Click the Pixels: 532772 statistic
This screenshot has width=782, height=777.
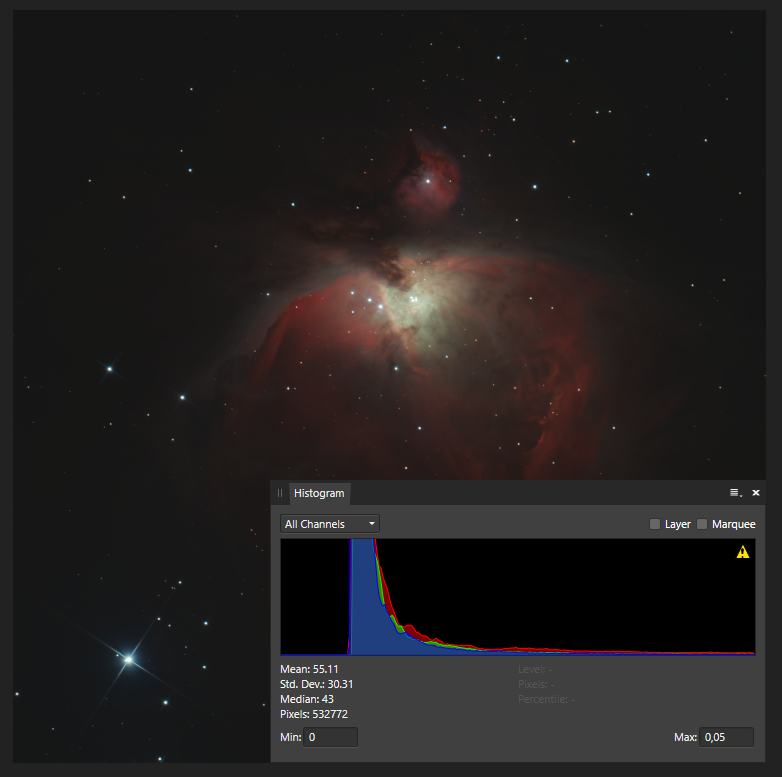pos(314,714)
